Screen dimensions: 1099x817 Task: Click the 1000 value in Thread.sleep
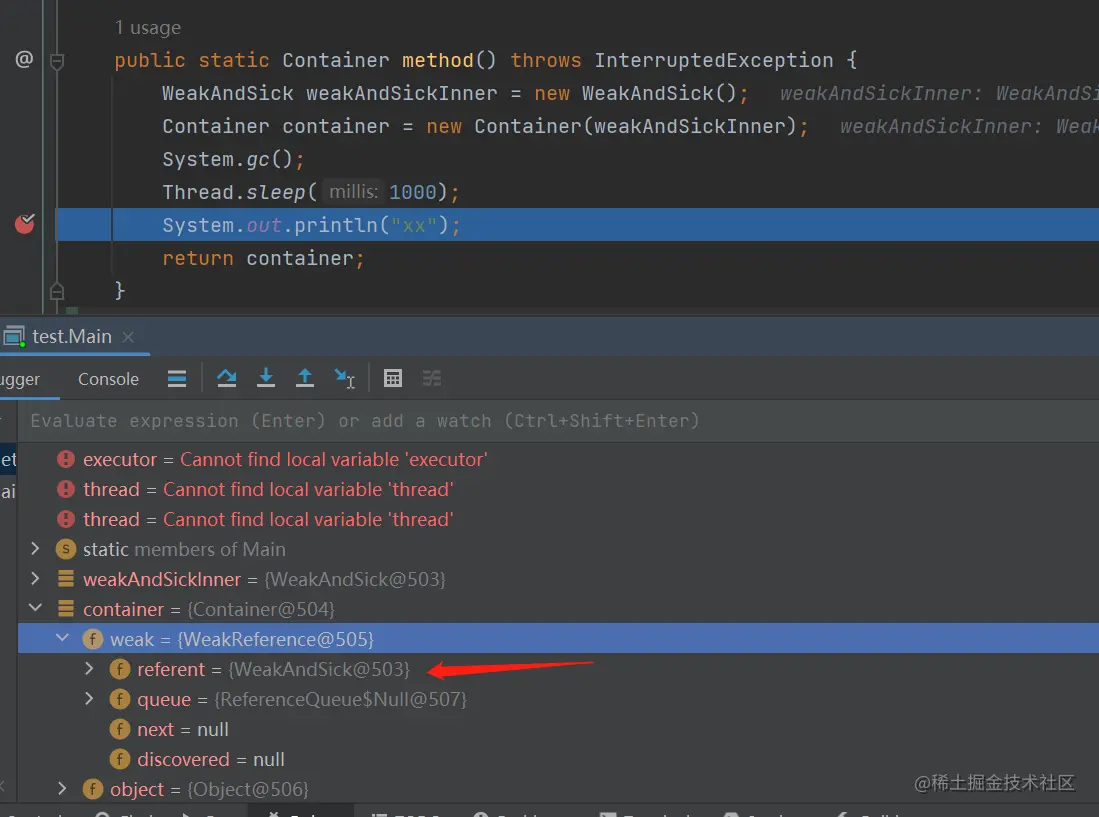coord(412,192)
